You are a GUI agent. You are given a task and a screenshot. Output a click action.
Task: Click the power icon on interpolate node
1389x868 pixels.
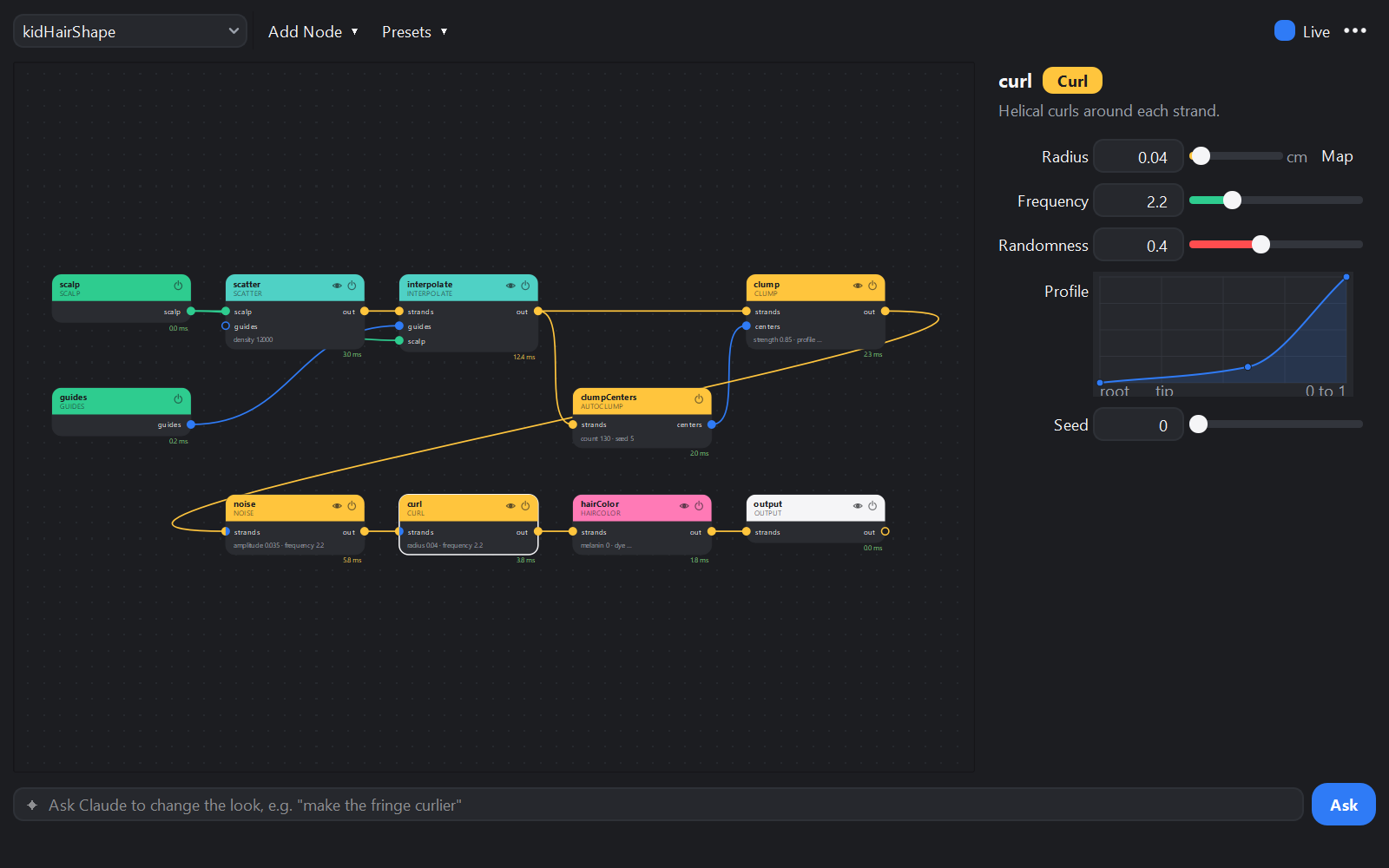(525, 286)
